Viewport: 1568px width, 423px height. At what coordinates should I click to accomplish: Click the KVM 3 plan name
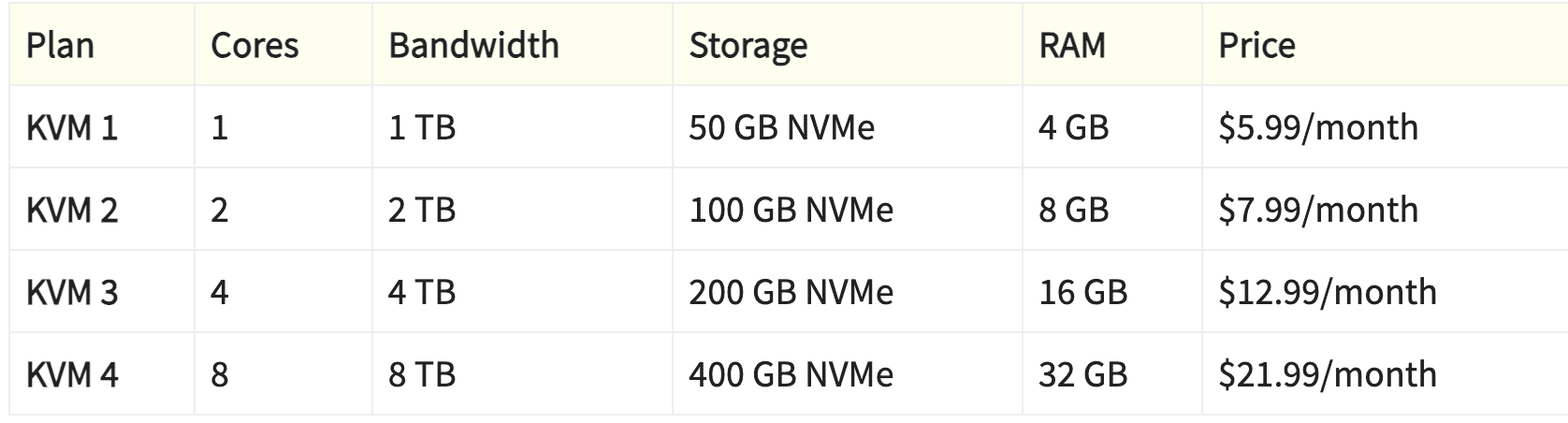point(72,292)
